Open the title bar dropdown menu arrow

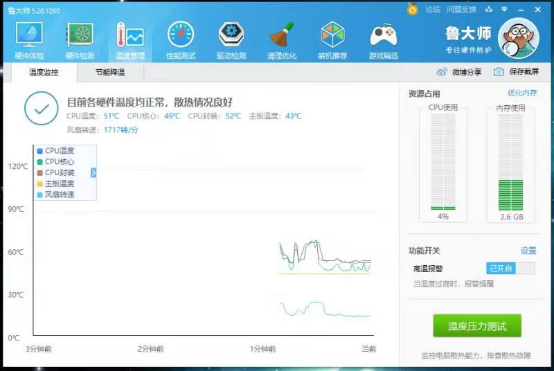505,9
